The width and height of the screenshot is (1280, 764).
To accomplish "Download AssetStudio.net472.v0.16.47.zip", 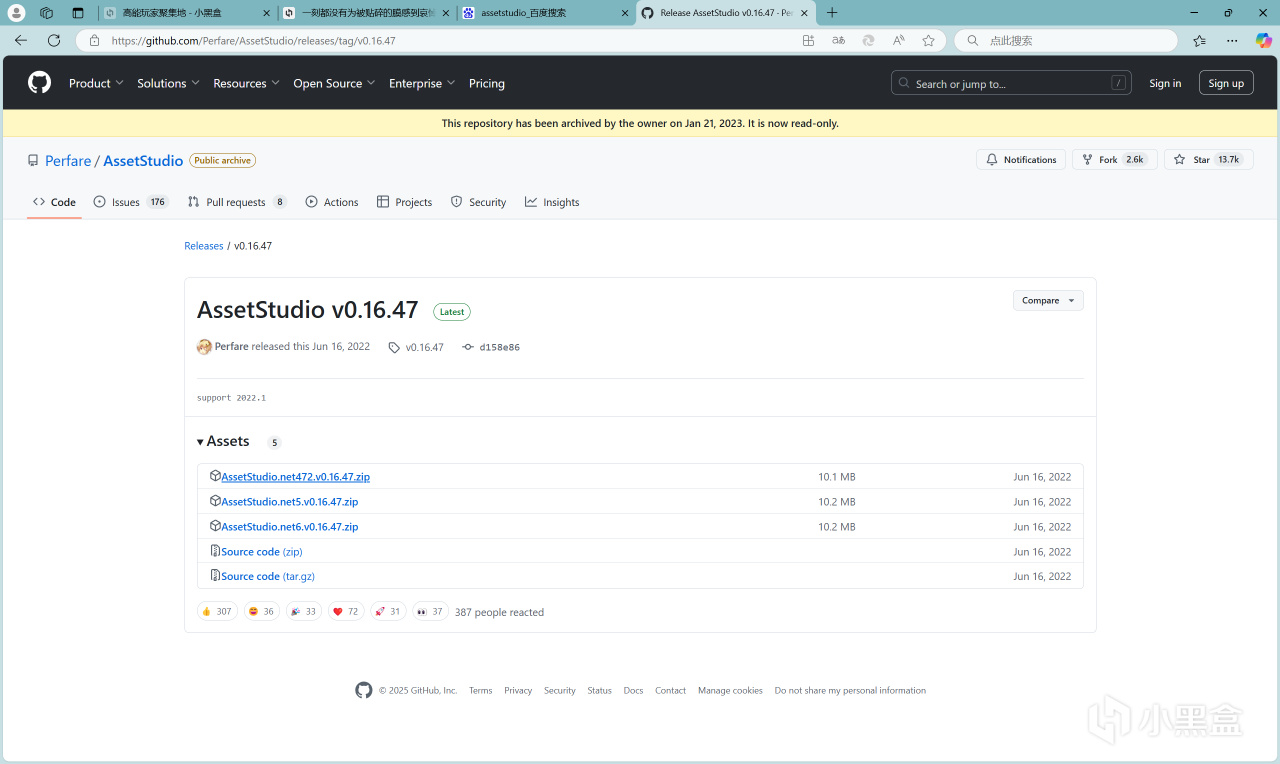I will [295, 477].
